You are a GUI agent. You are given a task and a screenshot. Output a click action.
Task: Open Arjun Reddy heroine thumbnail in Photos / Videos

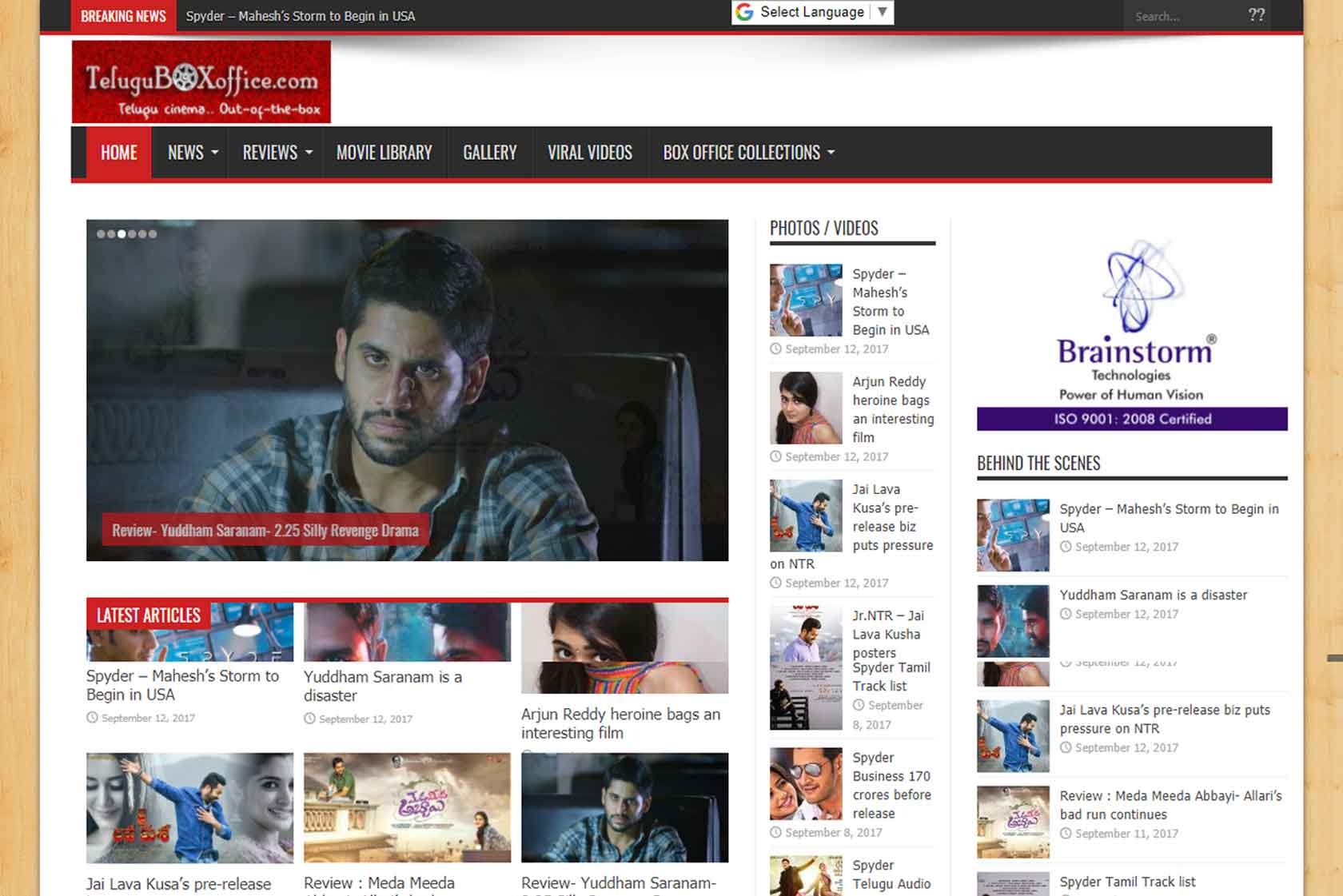[x=806, y=408]
